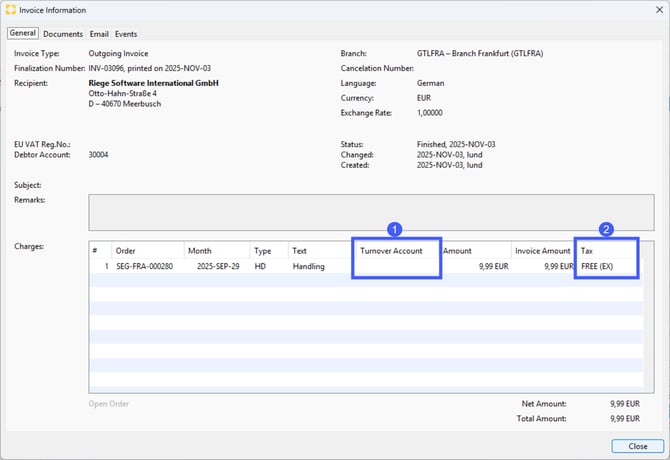670x460 pixels.
Task: Click the Open Order link below charges
Action: pyautogui.click(x=108, y=404)
